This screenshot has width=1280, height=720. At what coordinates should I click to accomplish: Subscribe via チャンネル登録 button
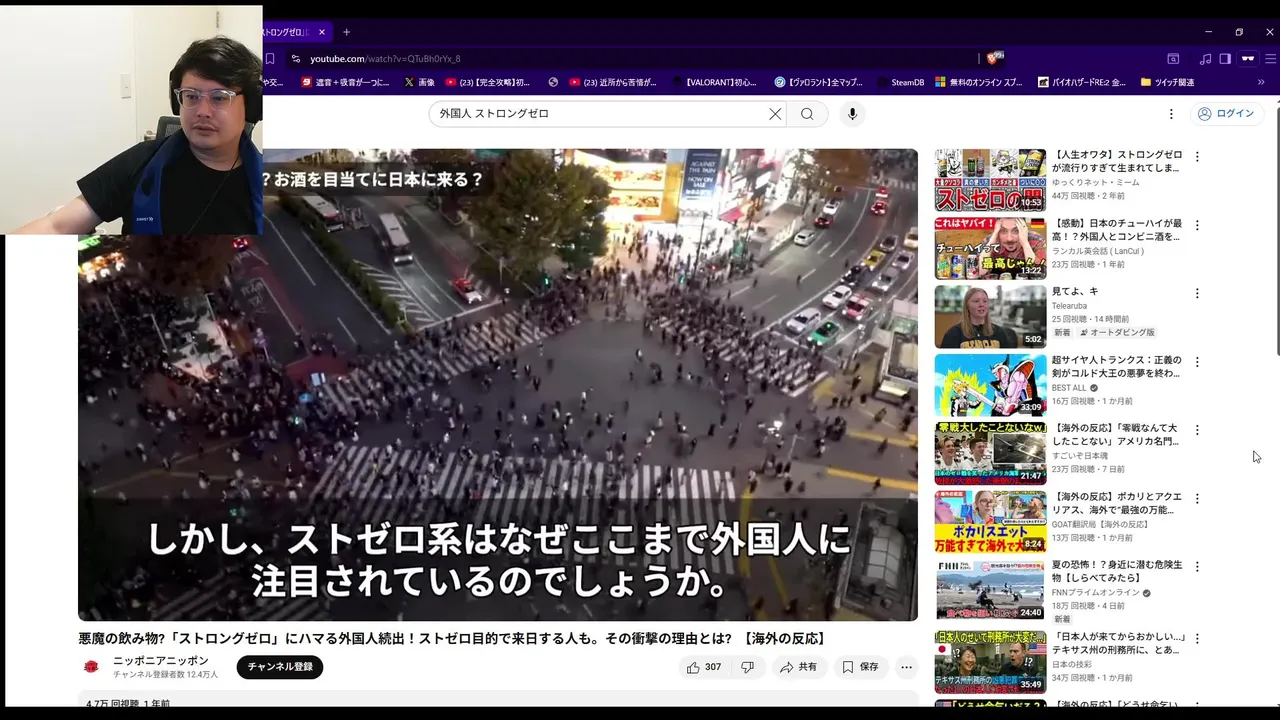[x=280, y=667]
